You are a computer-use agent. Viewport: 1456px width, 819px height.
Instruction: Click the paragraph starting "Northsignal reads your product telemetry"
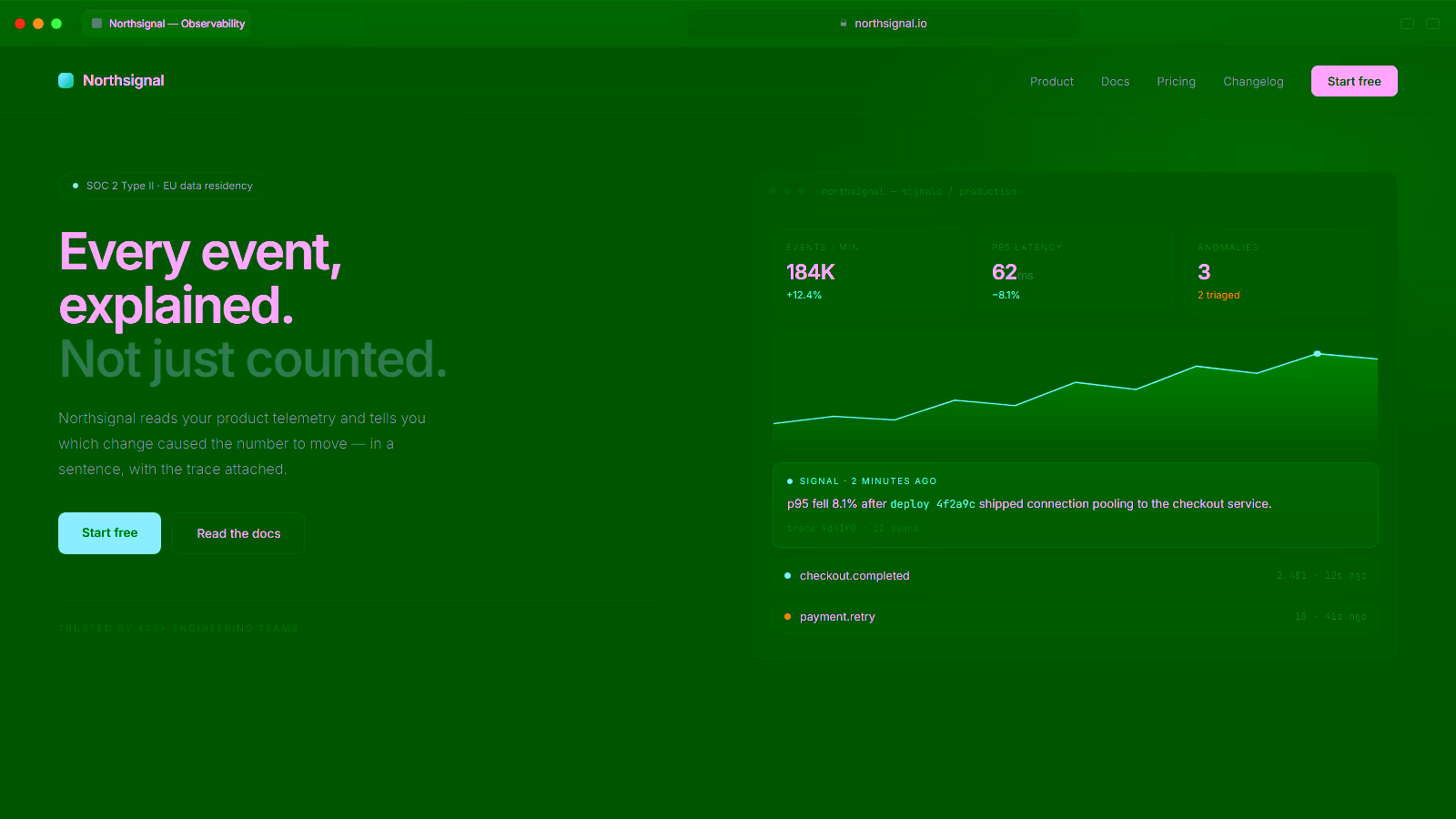[x=242, y=444]
